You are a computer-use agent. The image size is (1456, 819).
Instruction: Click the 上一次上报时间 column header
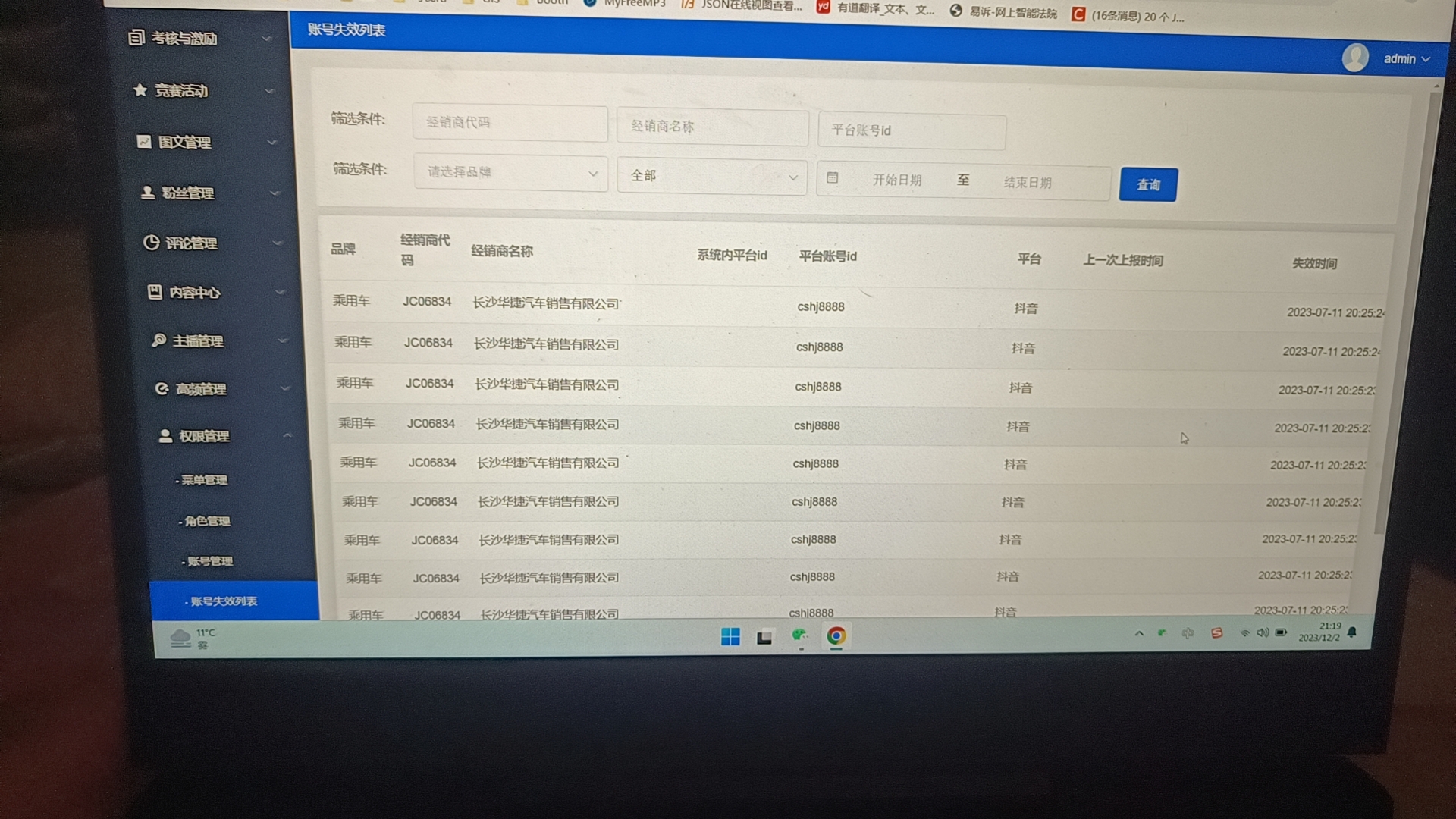coord(1123,260)
